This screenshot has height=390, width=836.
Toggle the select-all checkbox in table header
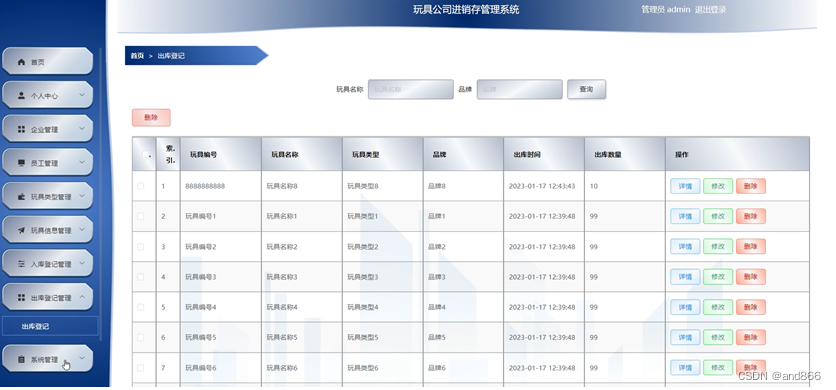[x=145, y=154]
